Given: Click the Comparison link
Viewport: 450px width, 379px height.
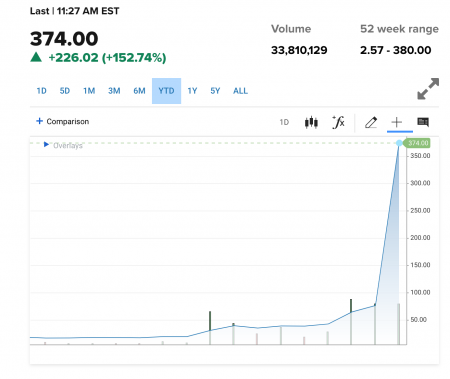Looking at the screenshot, I should point(68,121).
